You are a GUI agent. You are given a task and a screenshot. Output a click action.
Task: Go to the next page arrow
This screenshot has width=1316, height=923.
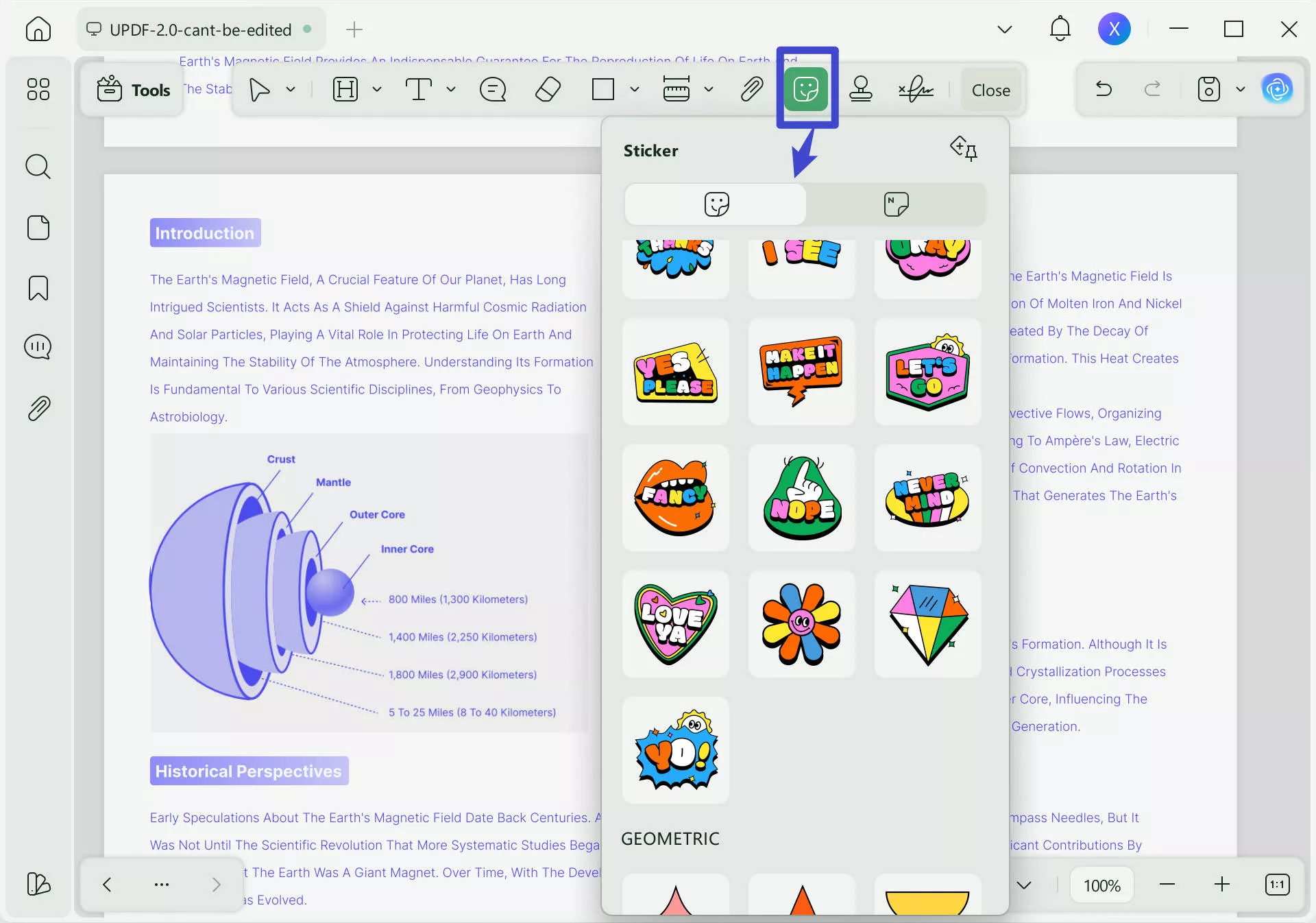tap(217, 885)
